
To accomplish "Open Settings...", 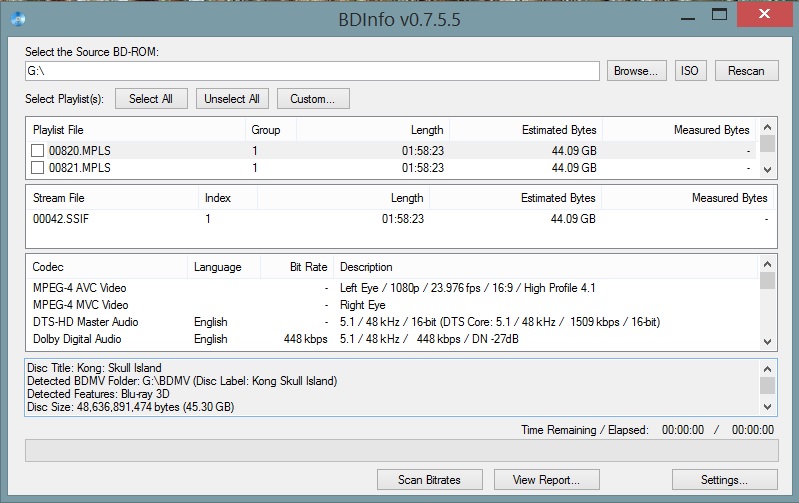I will coord(724,480).
